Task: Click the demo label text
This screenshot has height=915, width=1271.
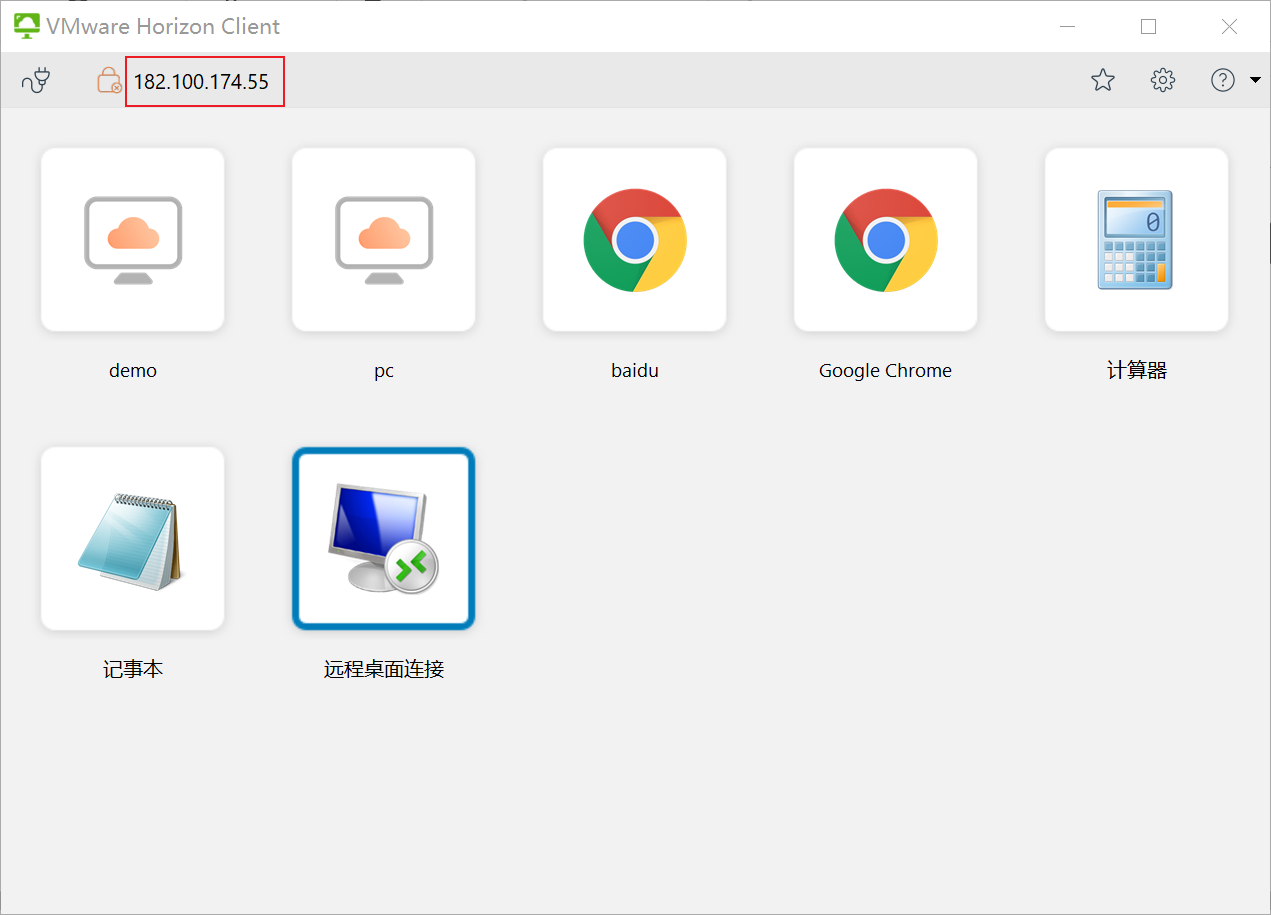Action: (x=133, y=371)
